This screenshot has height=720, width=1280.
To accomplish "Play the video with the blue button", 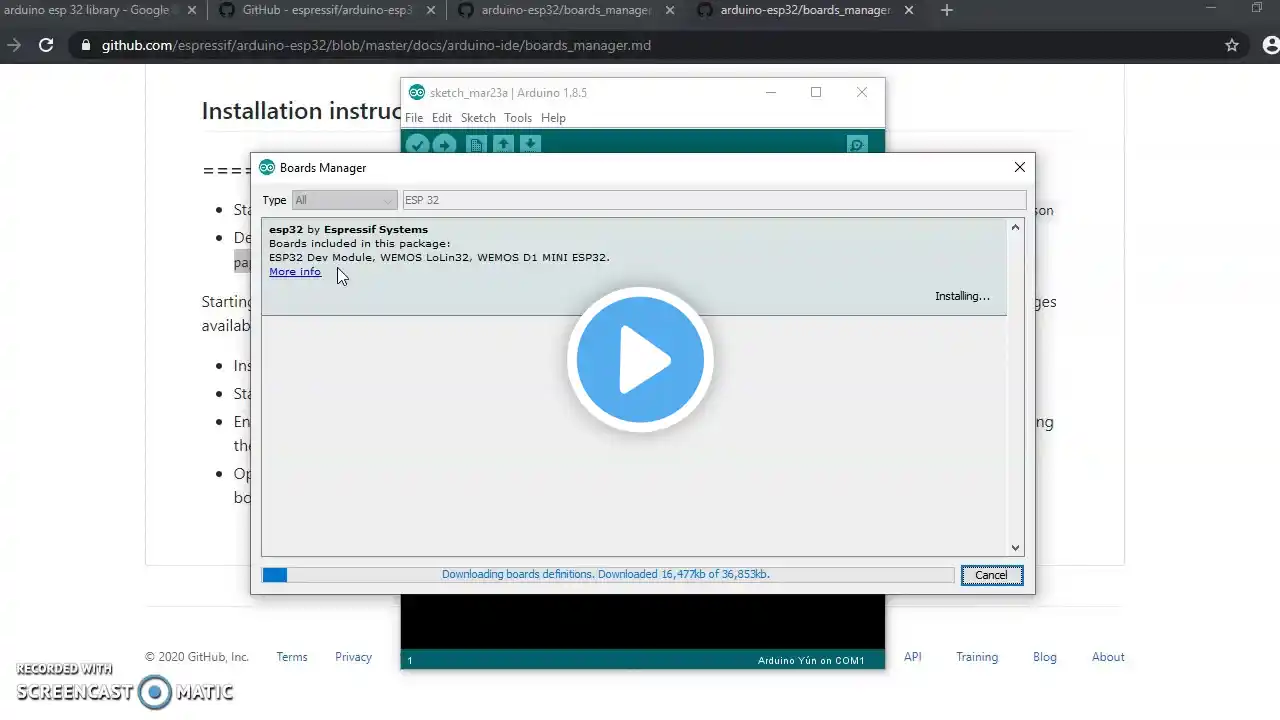I will coord(640,360).
